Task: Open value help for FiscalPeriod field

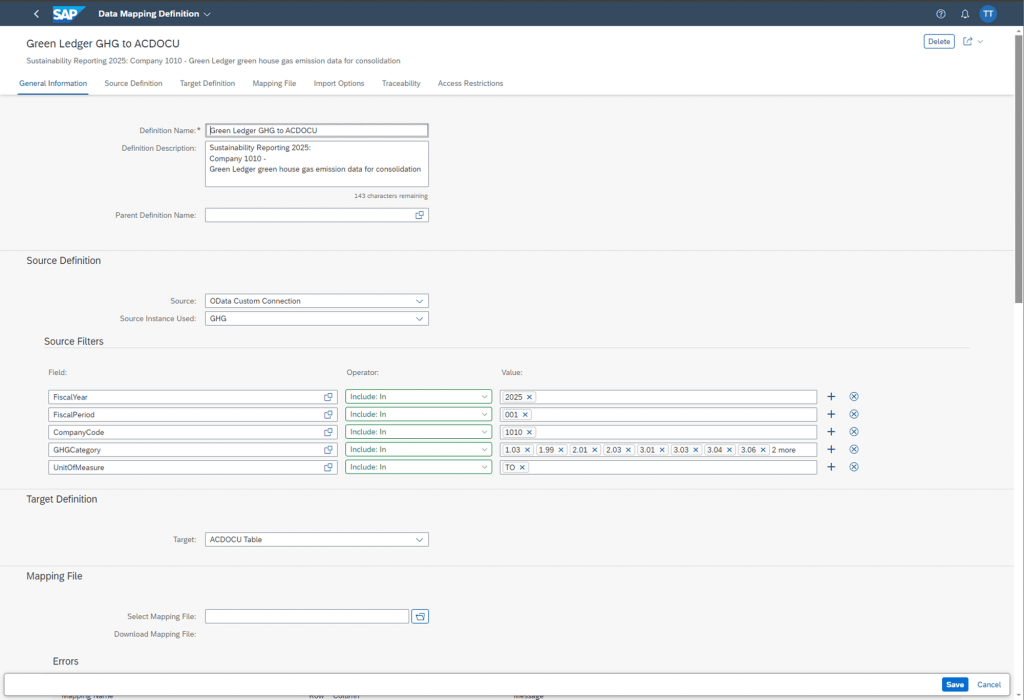Action: (328, 415)
